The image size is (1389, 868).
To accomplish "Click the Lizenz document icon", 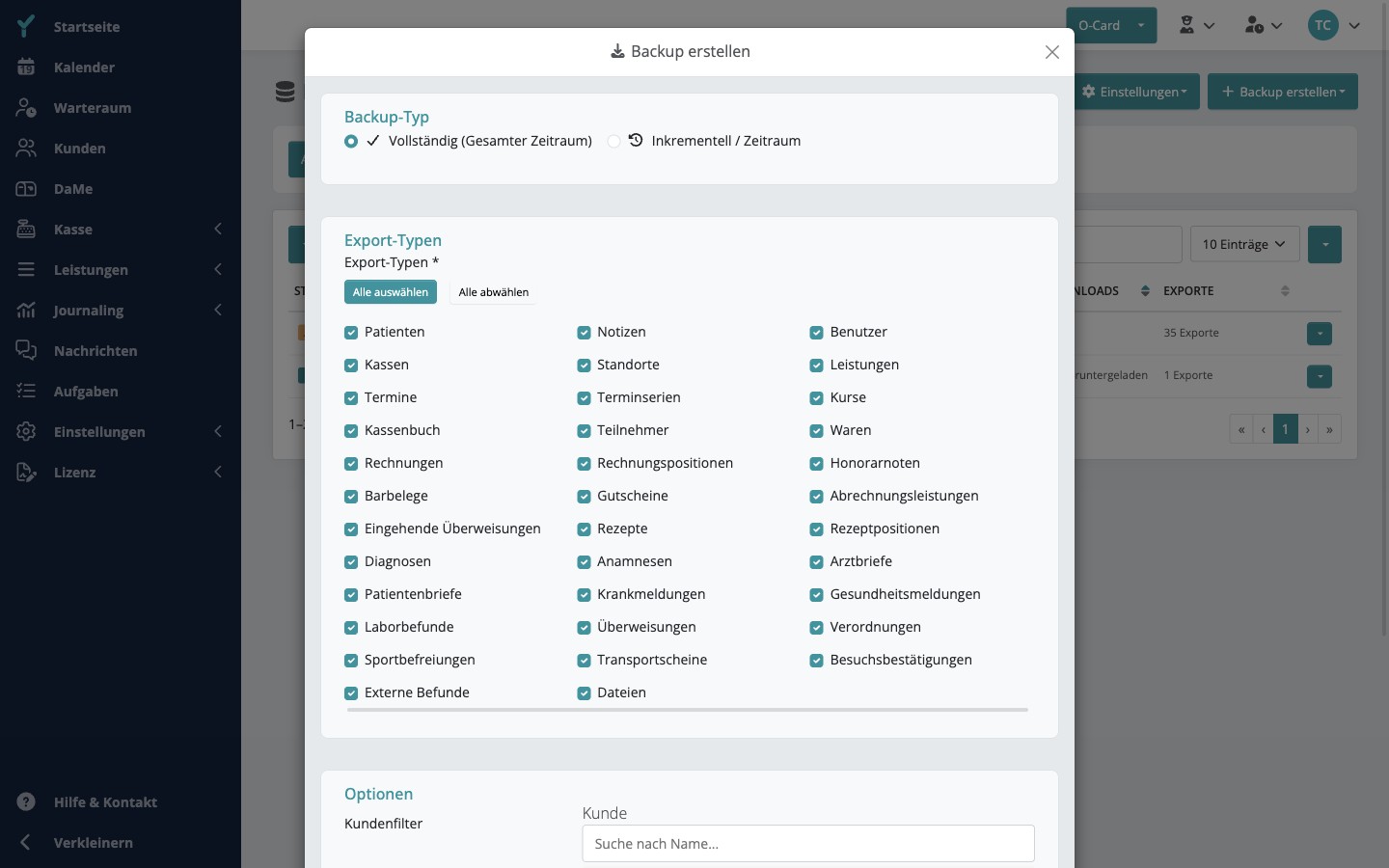I will tap(26, 473).
